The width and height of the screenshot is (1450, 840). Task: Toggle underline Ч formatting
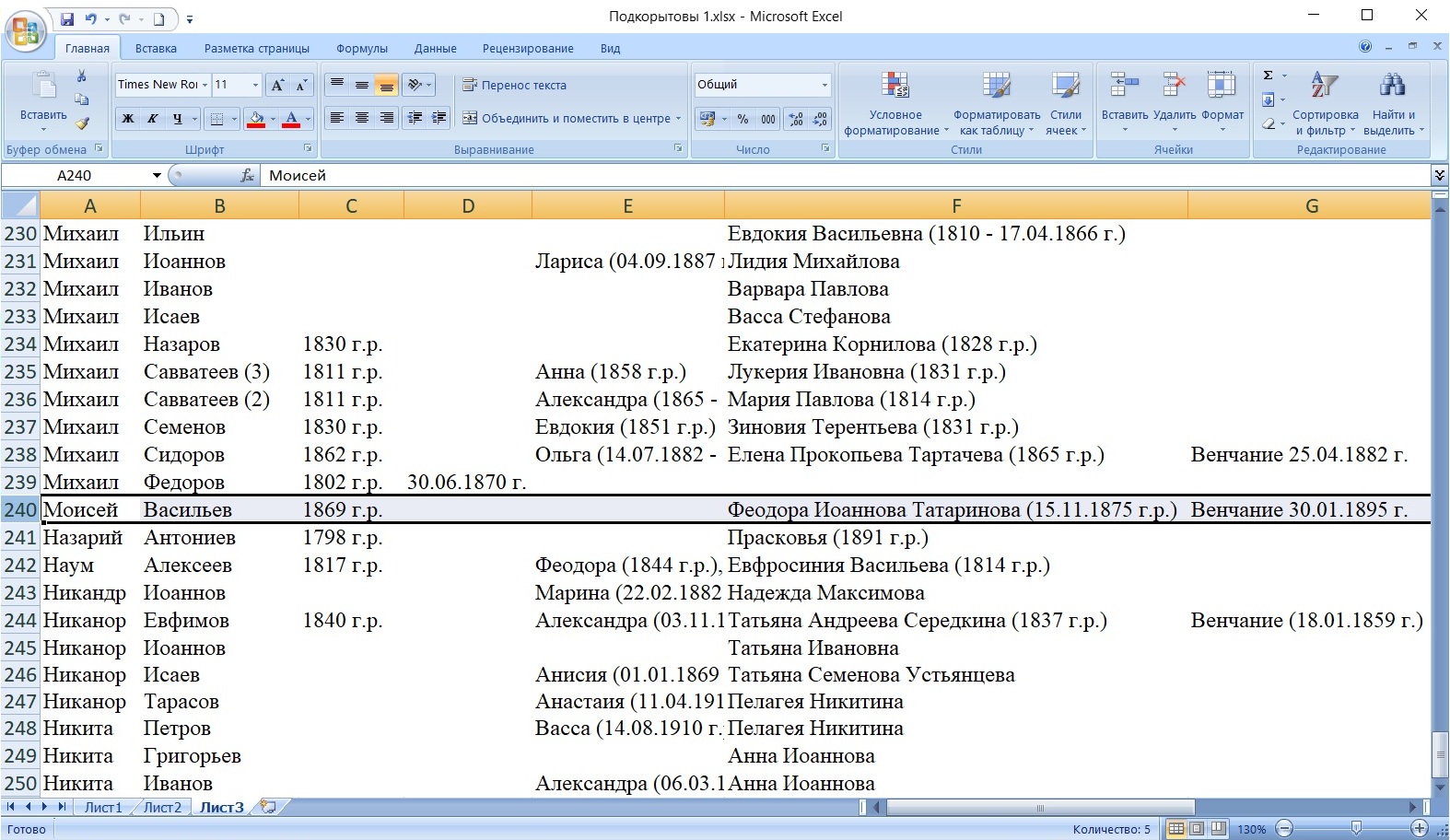point(177,118)
